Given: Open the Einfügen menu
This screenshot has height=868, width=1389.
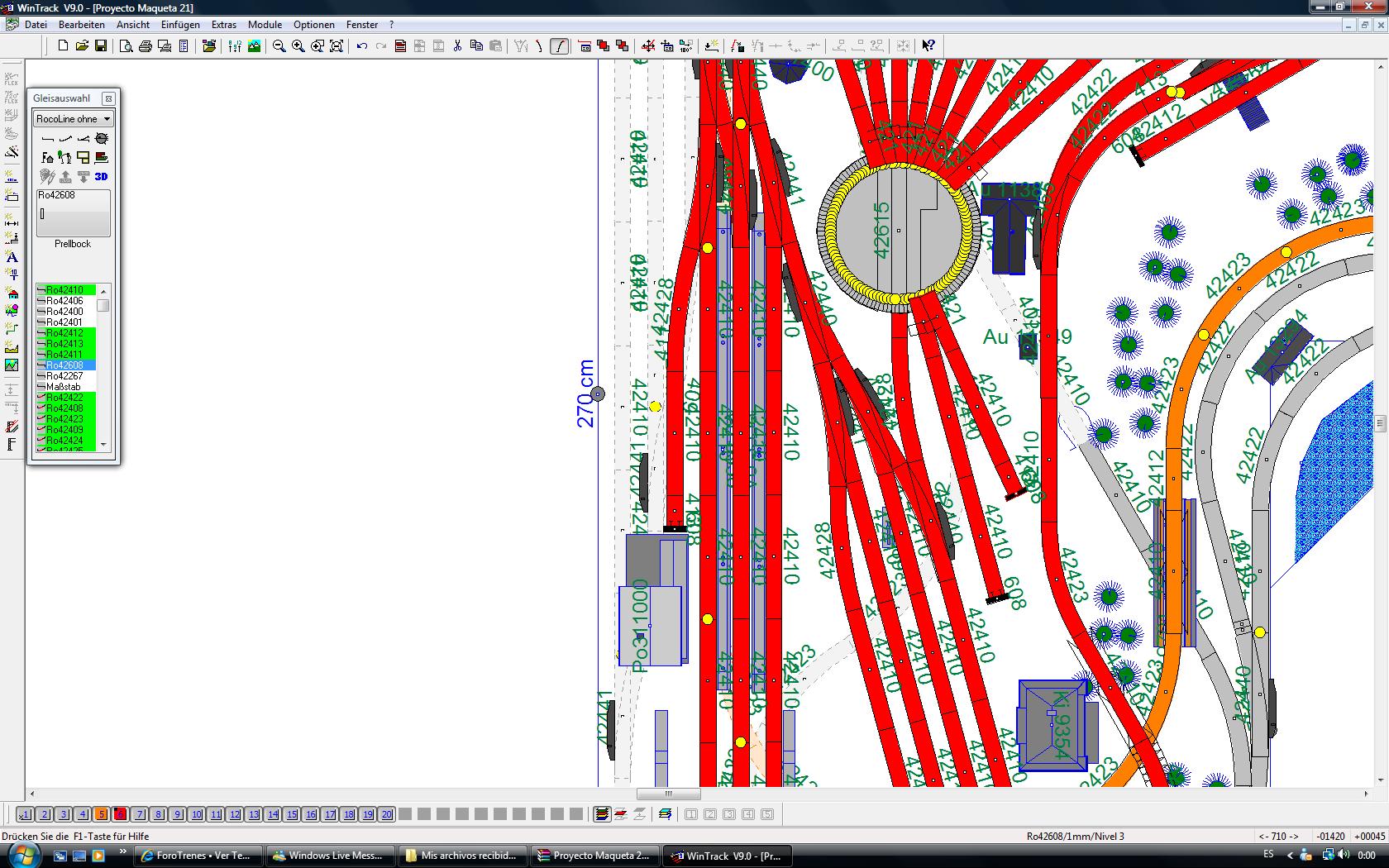Looking at the screenshot, I should [180, 25].
